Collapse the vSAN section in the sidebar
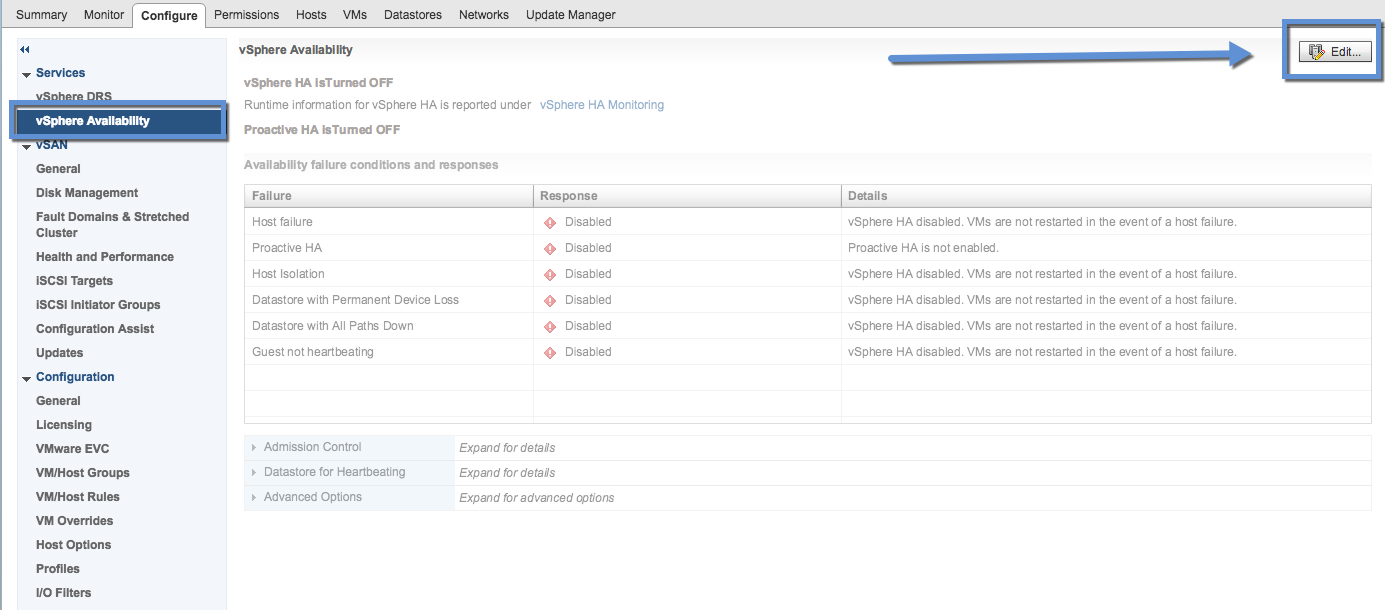 click(26, 146)
